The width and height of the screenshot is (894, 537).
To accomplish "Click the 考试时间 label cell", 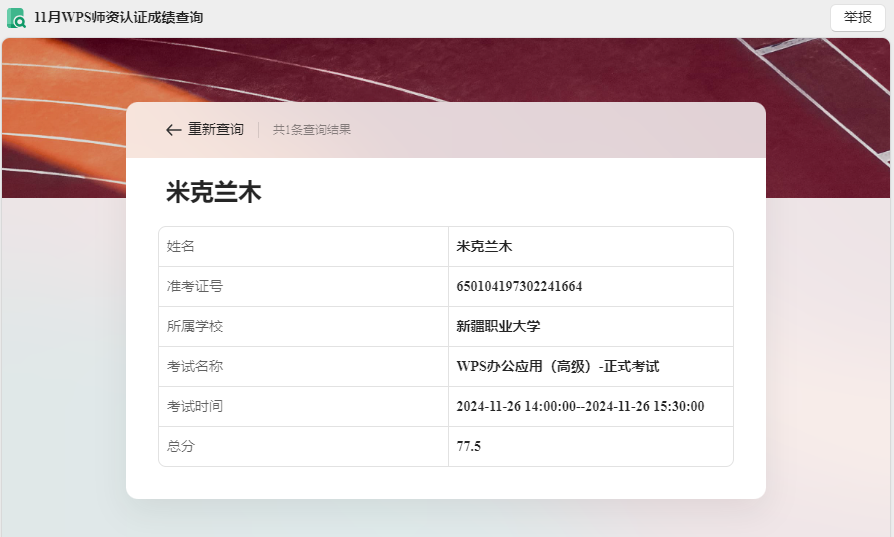I will (x=303, y=406).
